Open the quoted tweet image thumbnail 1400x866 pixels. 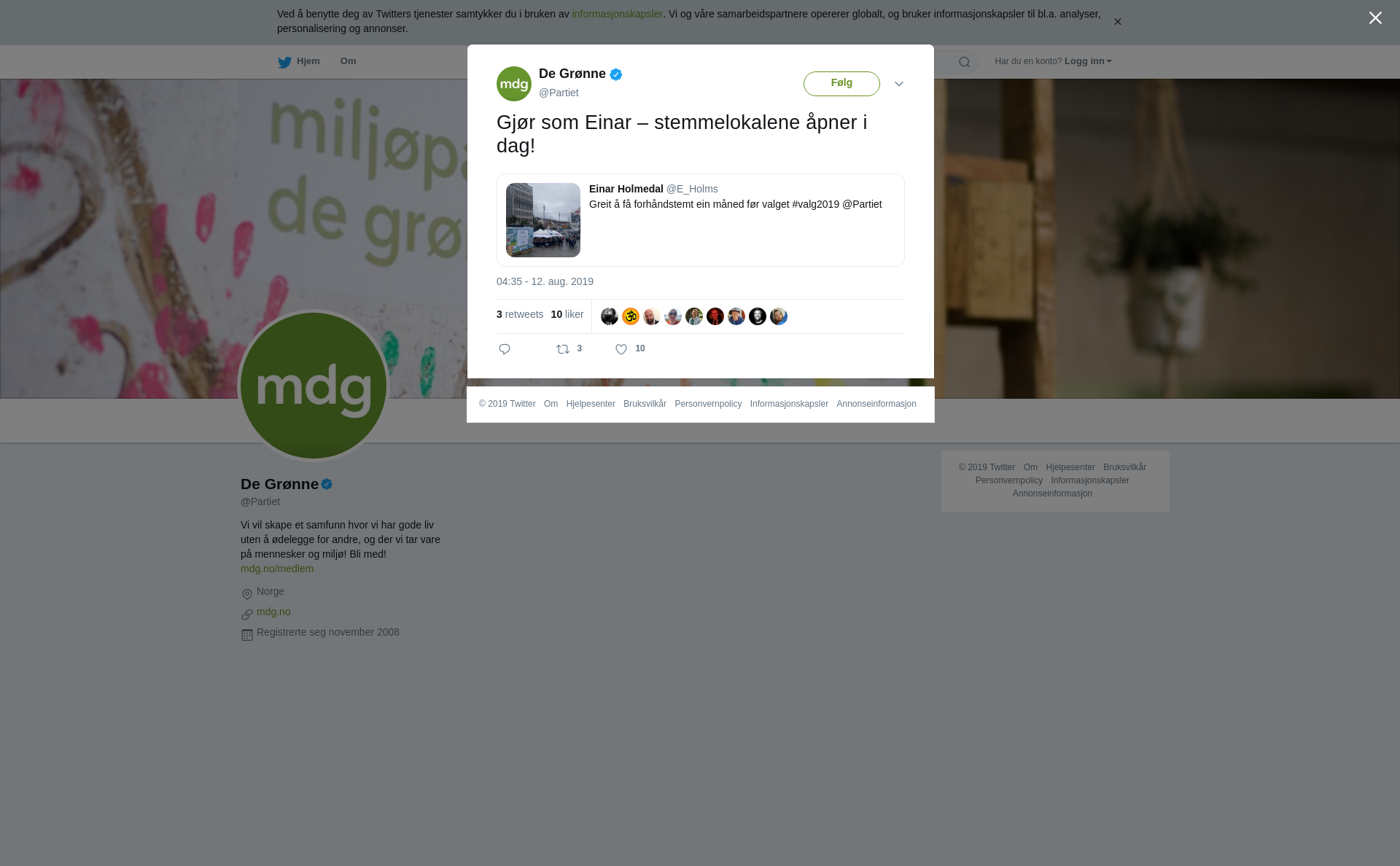click(x=543, y=220)
